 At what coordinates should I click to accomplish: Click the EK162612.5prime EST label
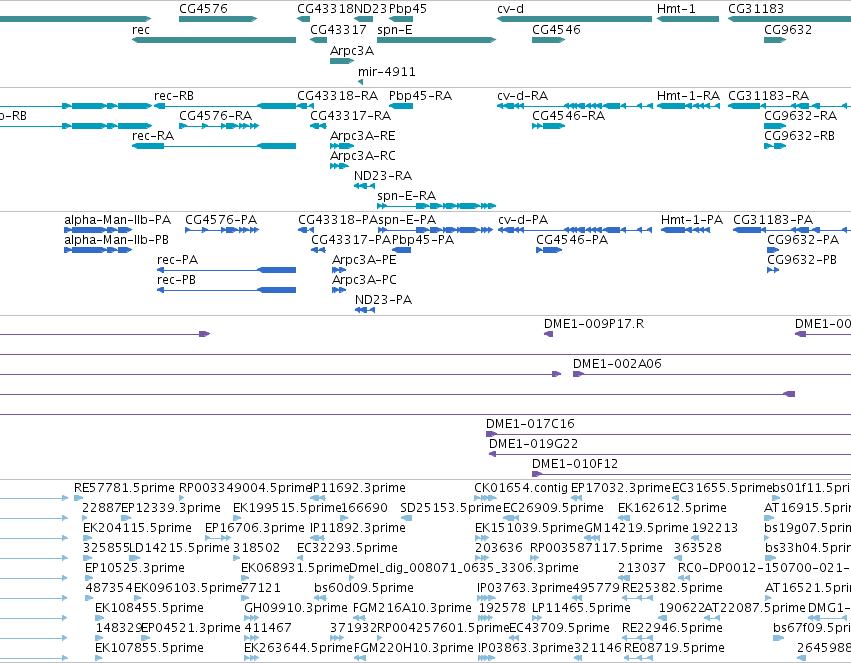click(672, 508)
